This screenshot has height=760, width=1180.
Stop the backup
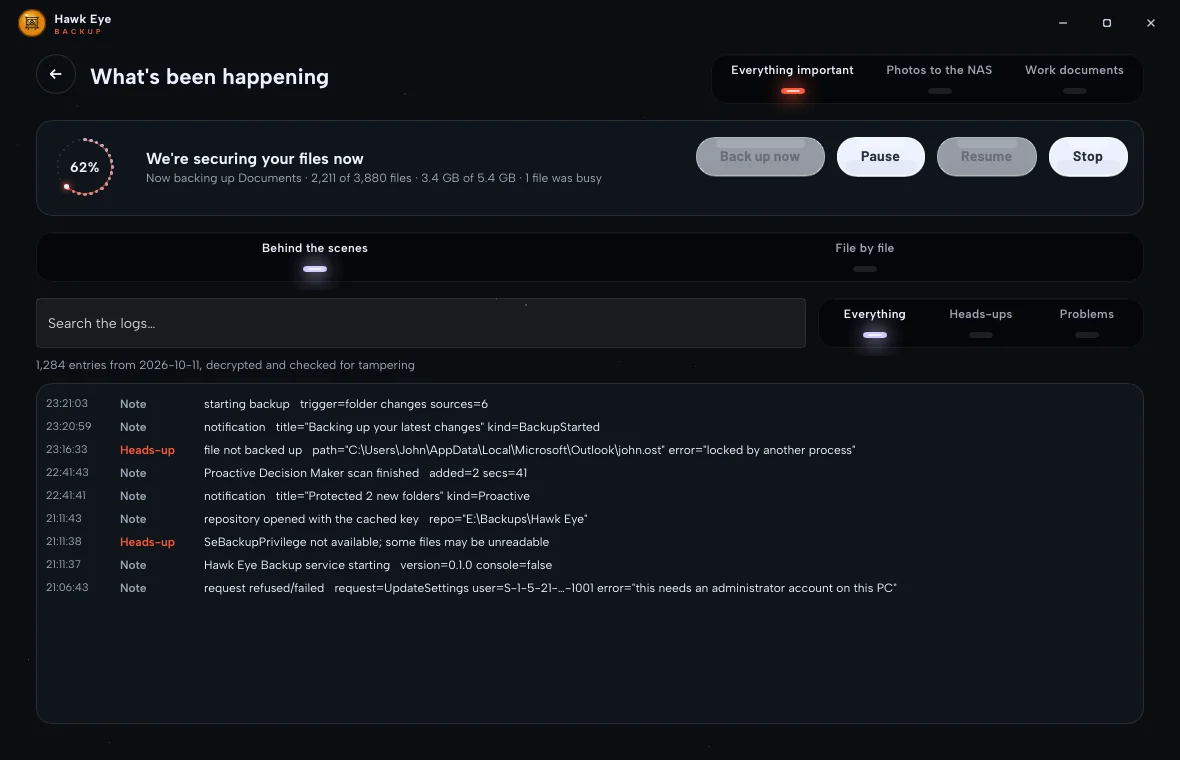pos(1087,157)
